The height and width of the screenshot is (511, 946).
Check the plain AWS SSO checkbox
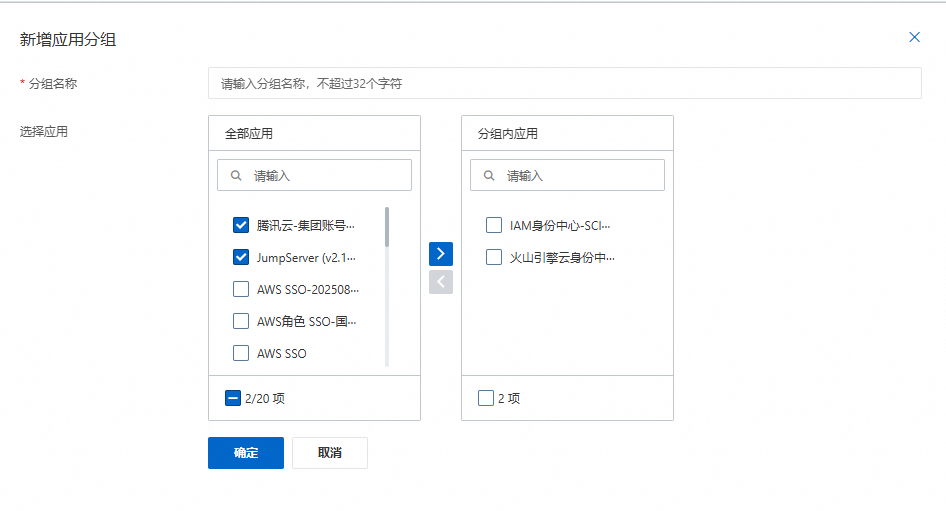(x=241, y=353)
